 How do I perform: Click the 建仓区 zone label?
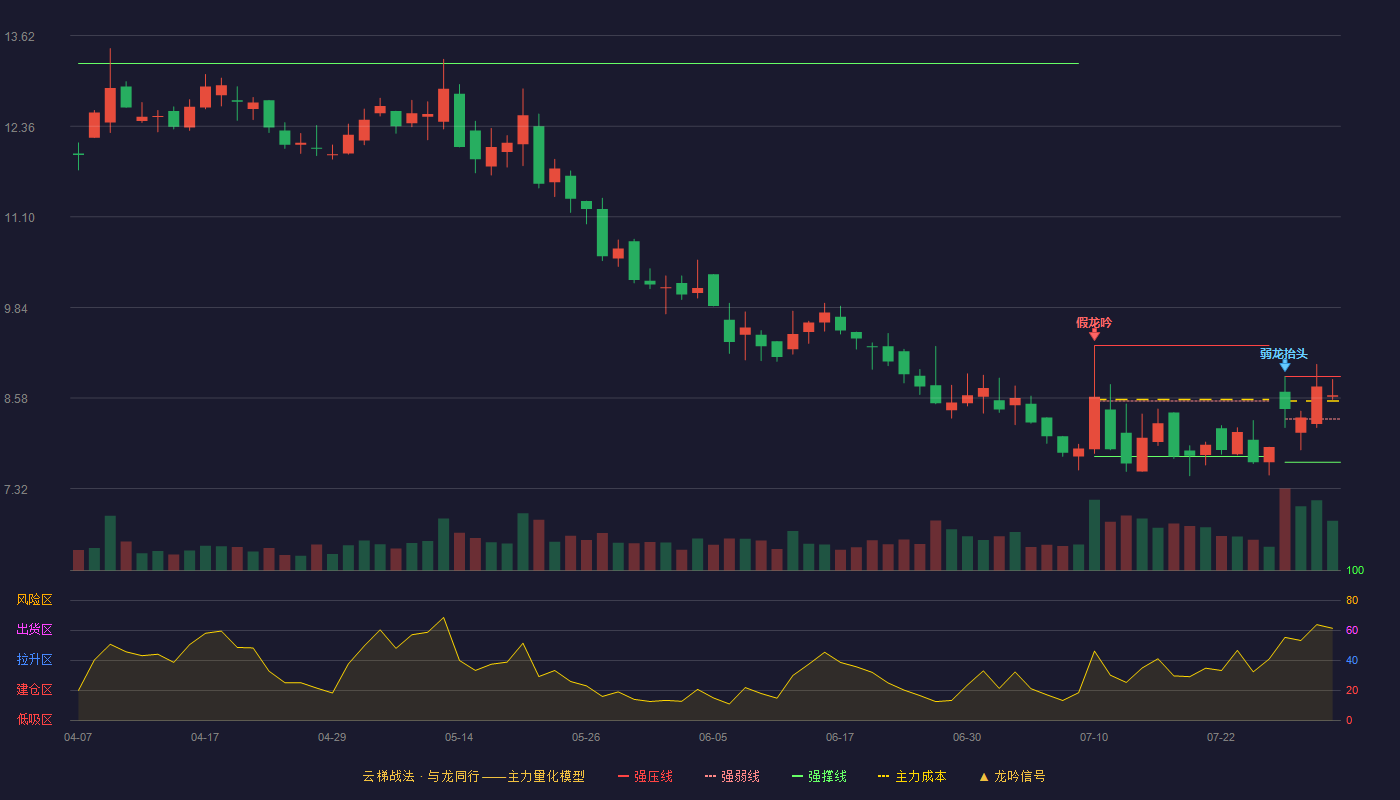[34, 690]
